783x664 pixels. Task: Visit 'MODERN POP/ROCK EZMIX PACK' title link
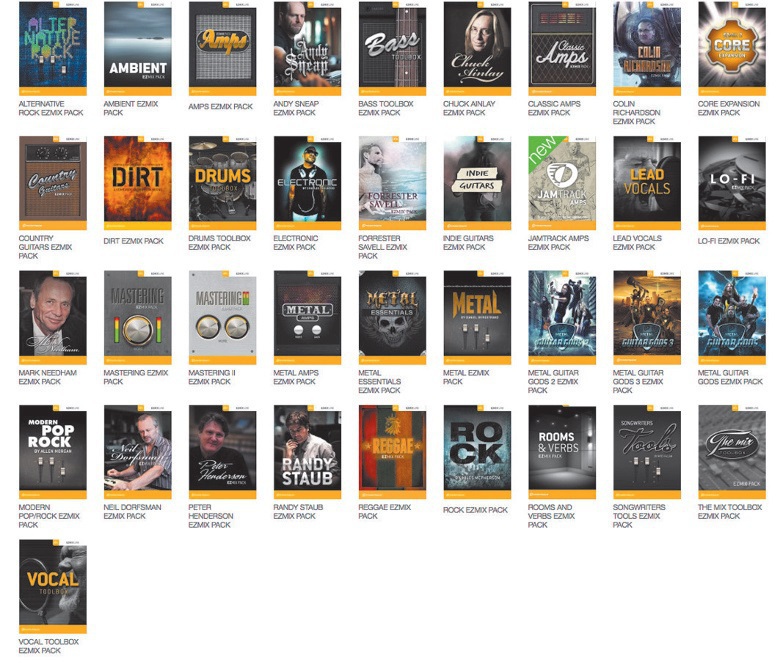pyautogui.click(x=49, y=516)
